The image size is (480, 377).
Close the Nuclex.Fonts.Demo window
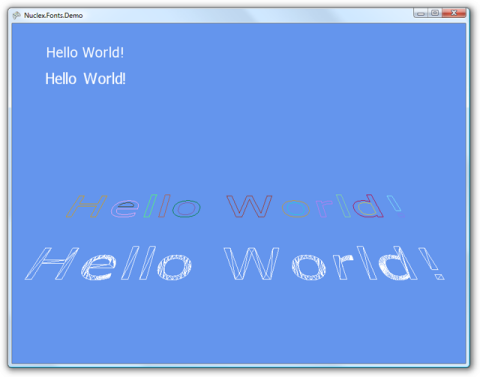[454, 13]
